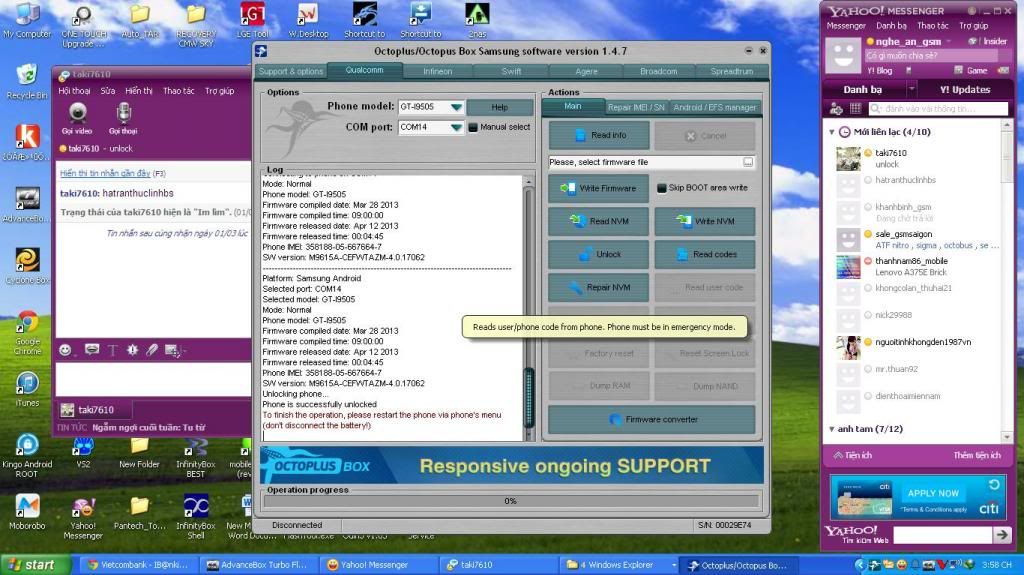Viewport: 1024px width, 575px height.
Task: Open Hội thoại menu in chat window
Action: (x=74, y=91)
